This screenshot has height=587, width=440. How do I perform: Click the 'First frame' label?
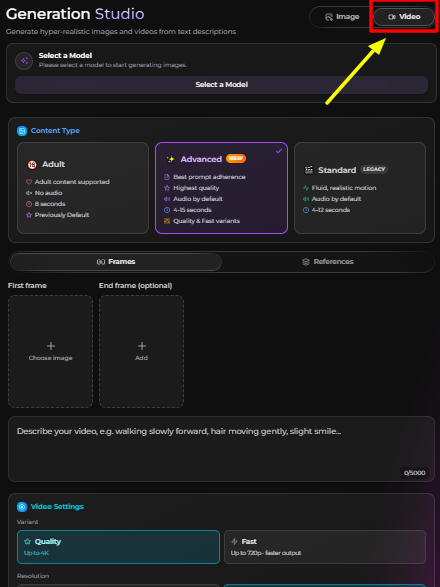[27, 286]
